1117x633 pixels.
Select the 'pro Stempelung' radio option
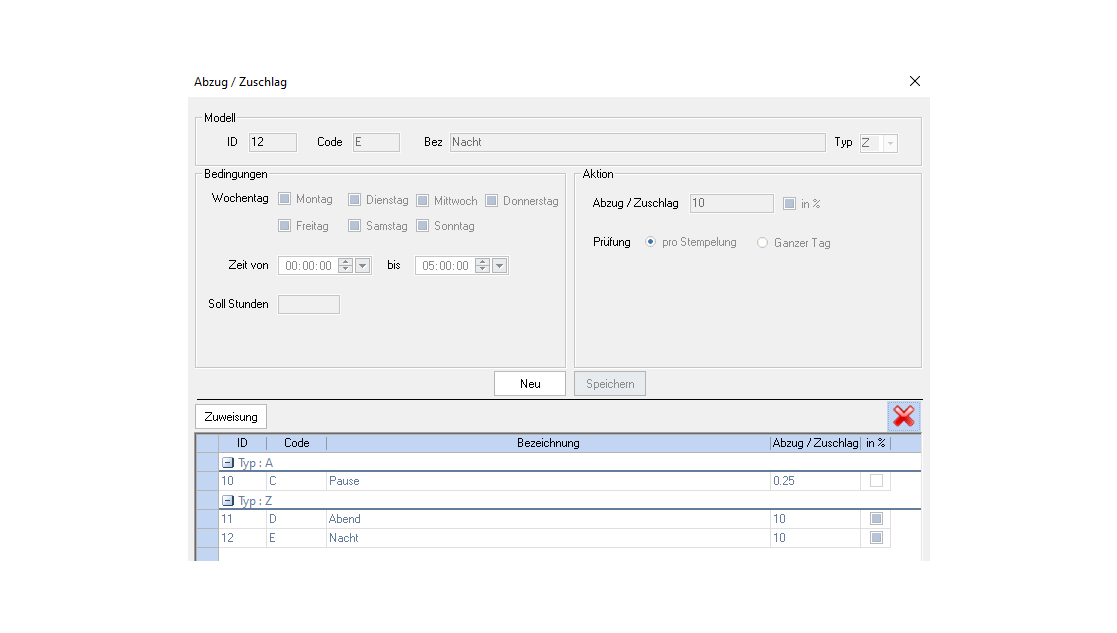[x=651, y=242]
